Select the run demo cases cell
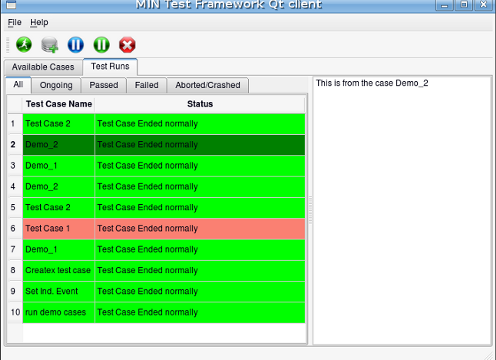 click(59, 312)
